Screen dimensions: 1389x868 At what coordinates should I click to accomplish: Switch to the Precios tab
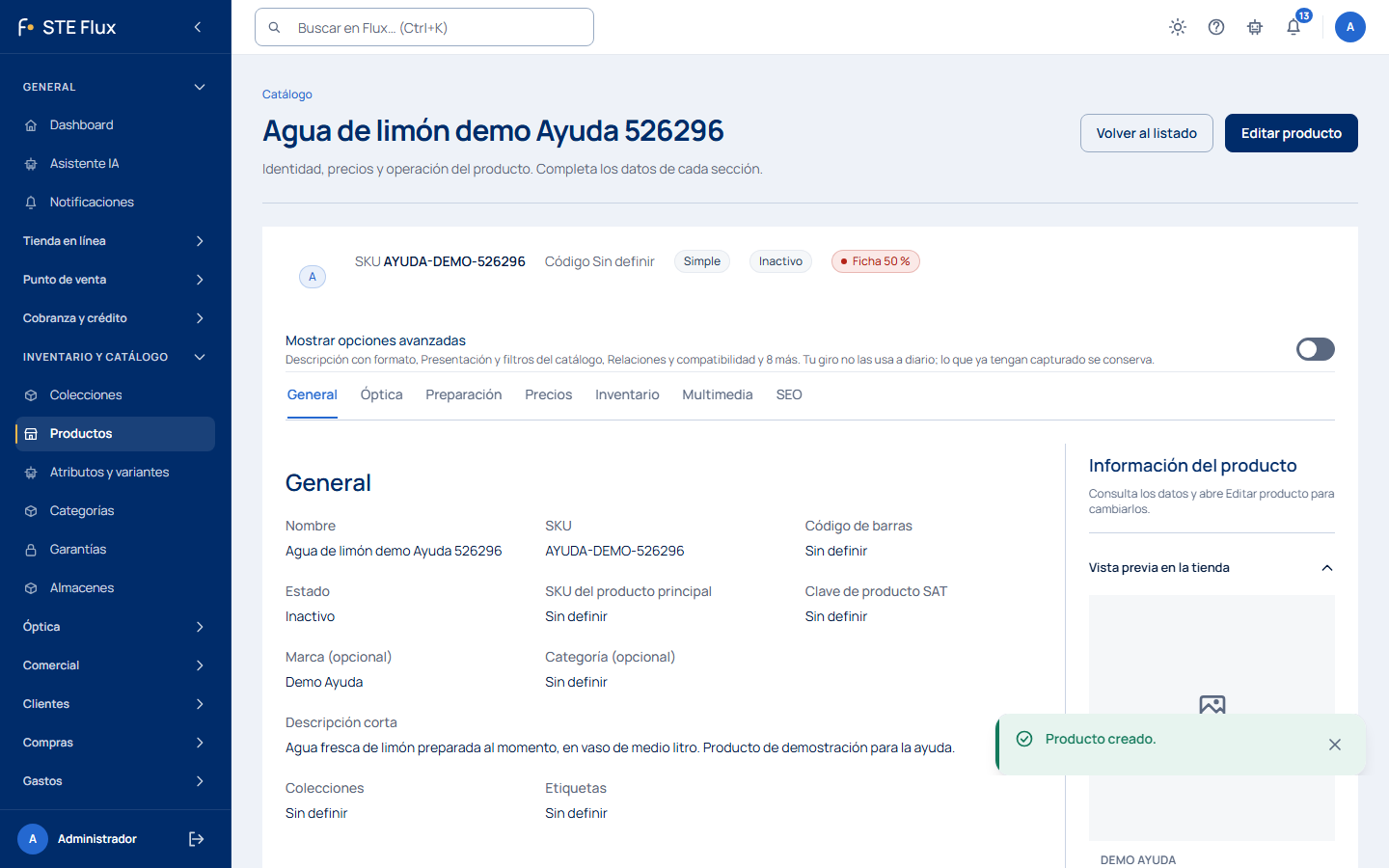tap(549, 394)
